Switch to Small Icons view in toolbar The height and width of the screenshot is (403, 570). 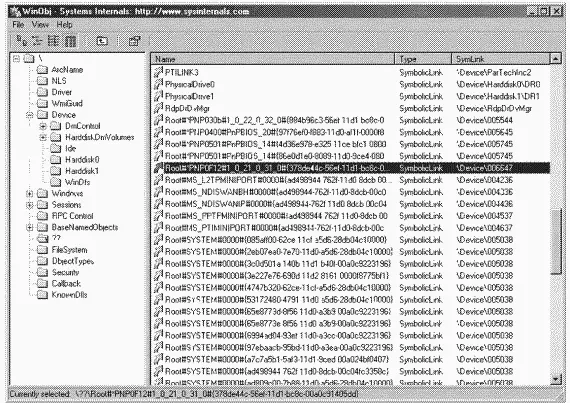click(37, 41)
